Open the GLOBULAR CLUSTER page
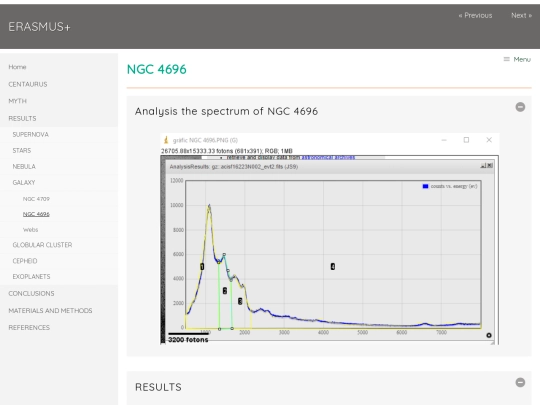This screenshot has width=540, height=405. [x=42, y=245]
